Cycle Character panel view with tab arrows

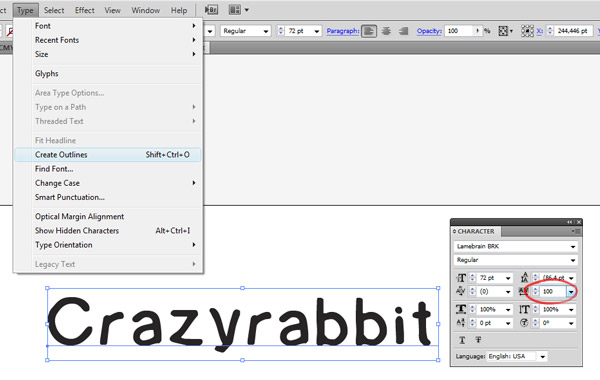(454, 232)
